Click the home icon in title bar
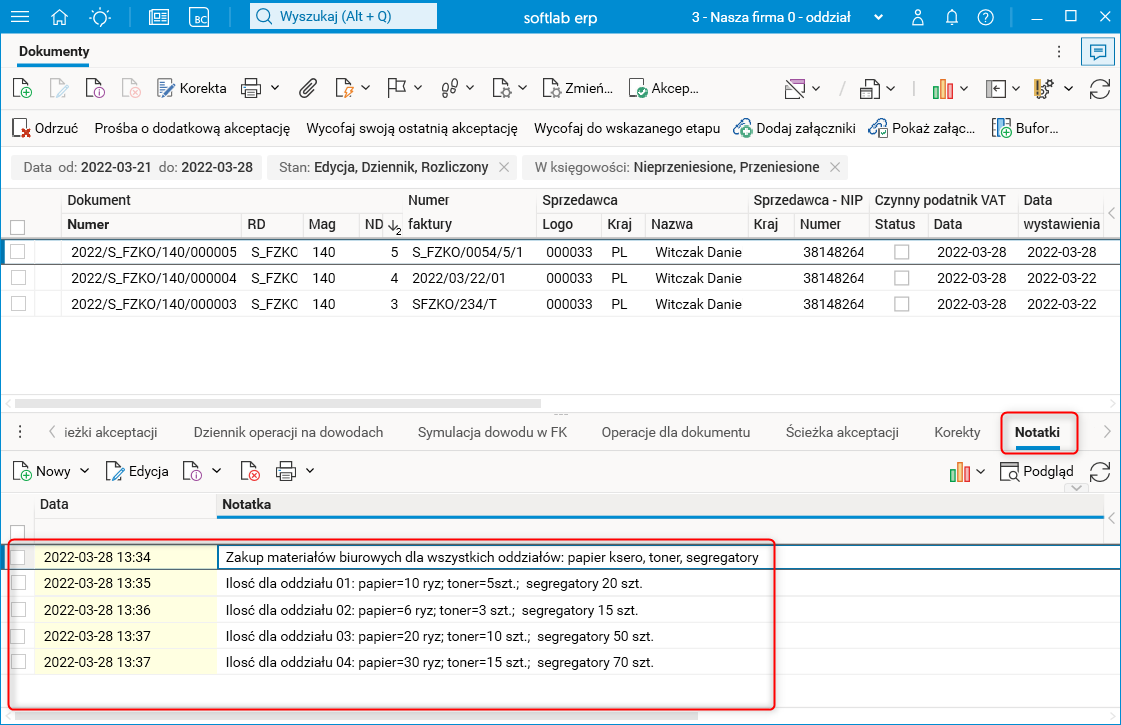This screenshot has height=725, width=1121. (60, 17)
